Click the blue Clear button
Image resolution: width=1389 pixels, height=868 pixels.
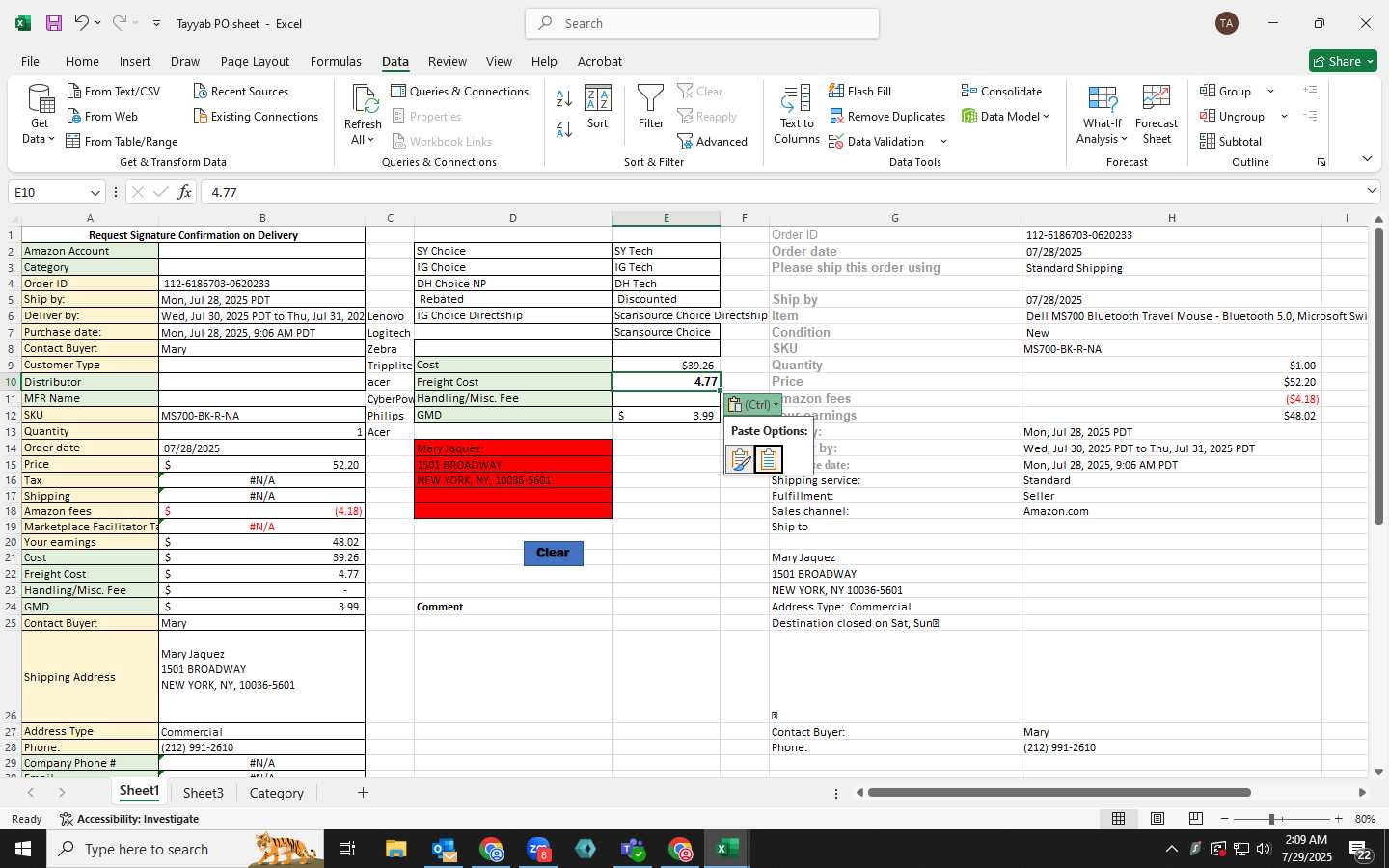point(554,553)
